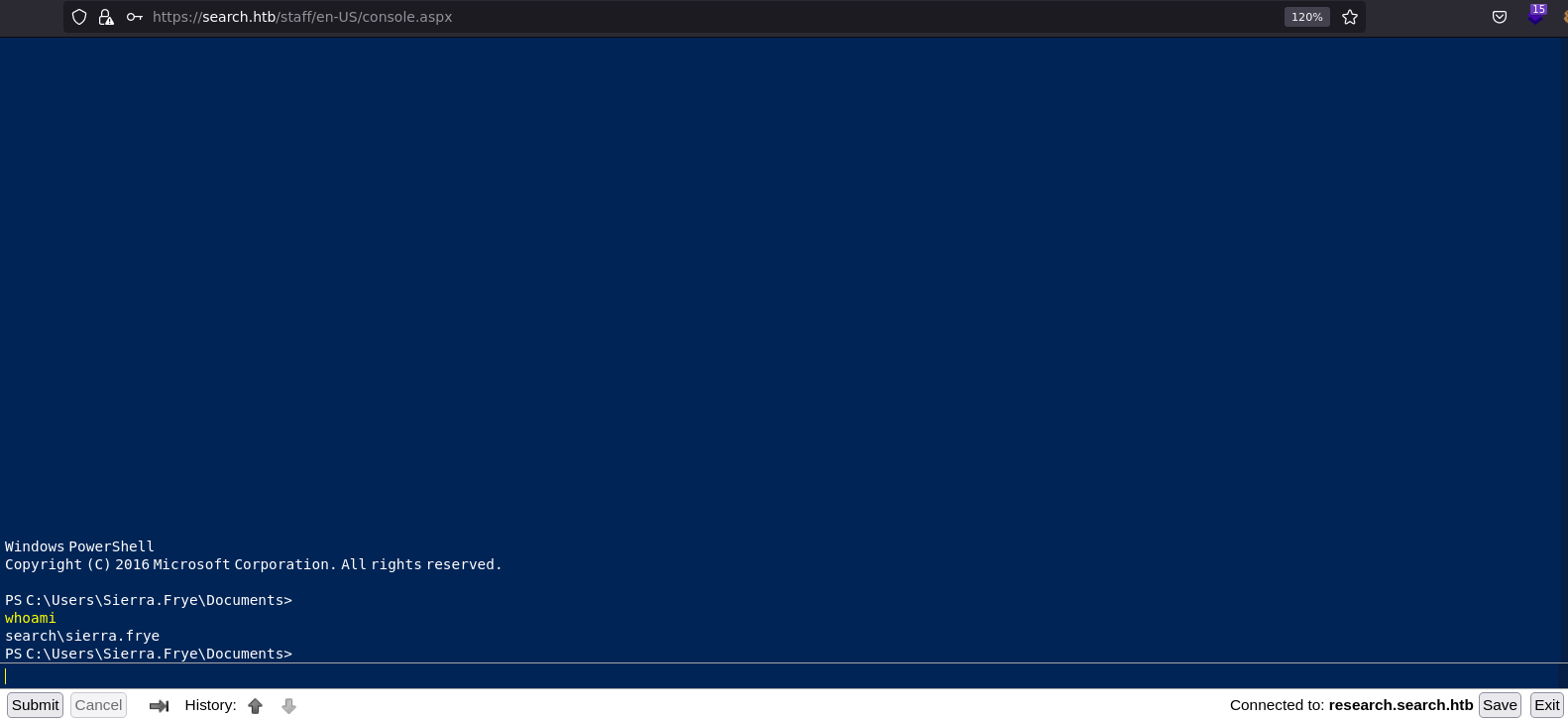Open site security info via padlock icon
This screenshot has height=720, width=1568.
(106, 17)
